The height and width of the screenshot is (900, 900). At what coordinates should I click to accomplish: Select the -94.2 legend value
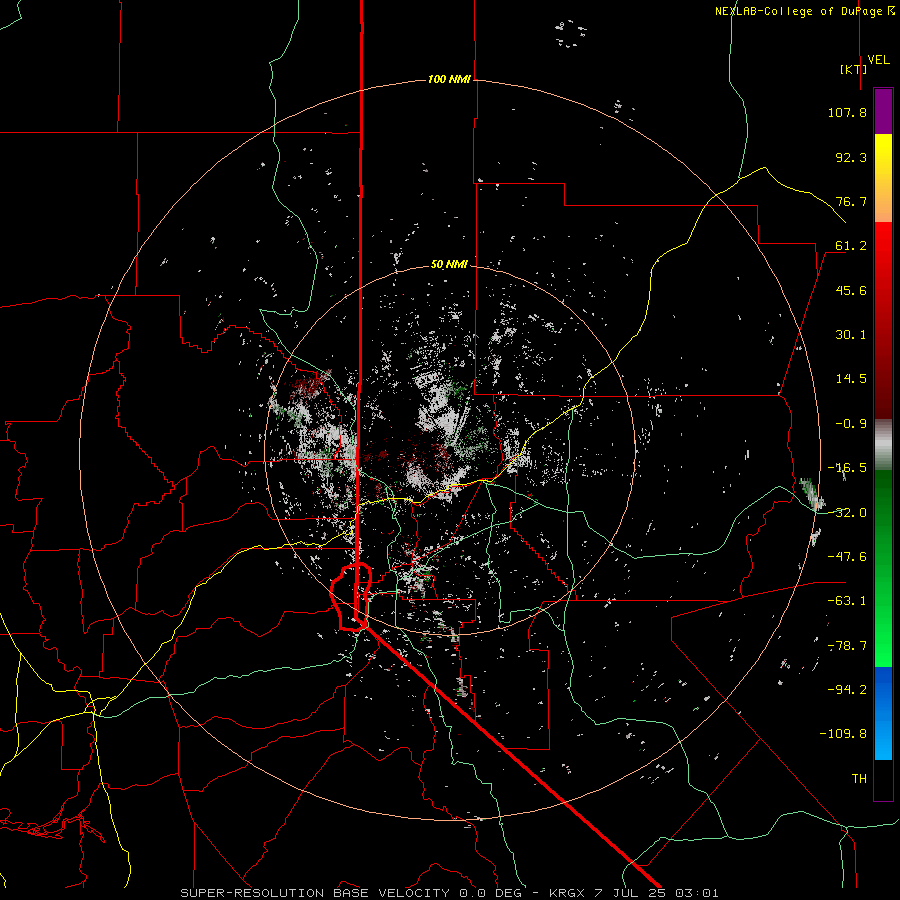click(847, 690)
